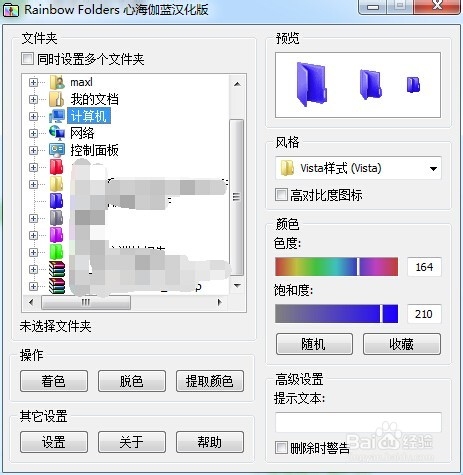Image resolution: width=463 pixels, height=475 pixels.
Task: Click the horizontal scrollbar thumb in tree
Action: tap(86, 302)
